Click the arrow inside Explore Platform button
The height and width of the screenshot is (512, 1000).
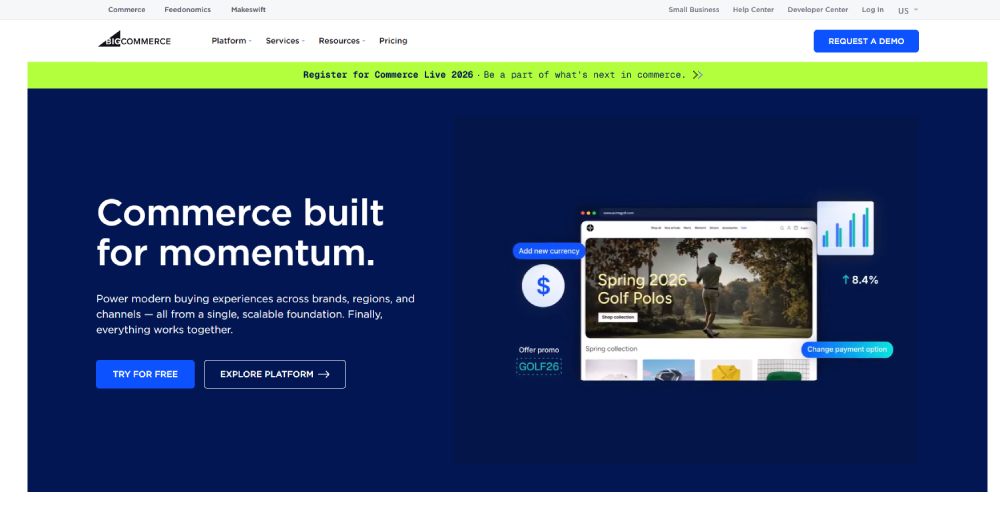323,374
